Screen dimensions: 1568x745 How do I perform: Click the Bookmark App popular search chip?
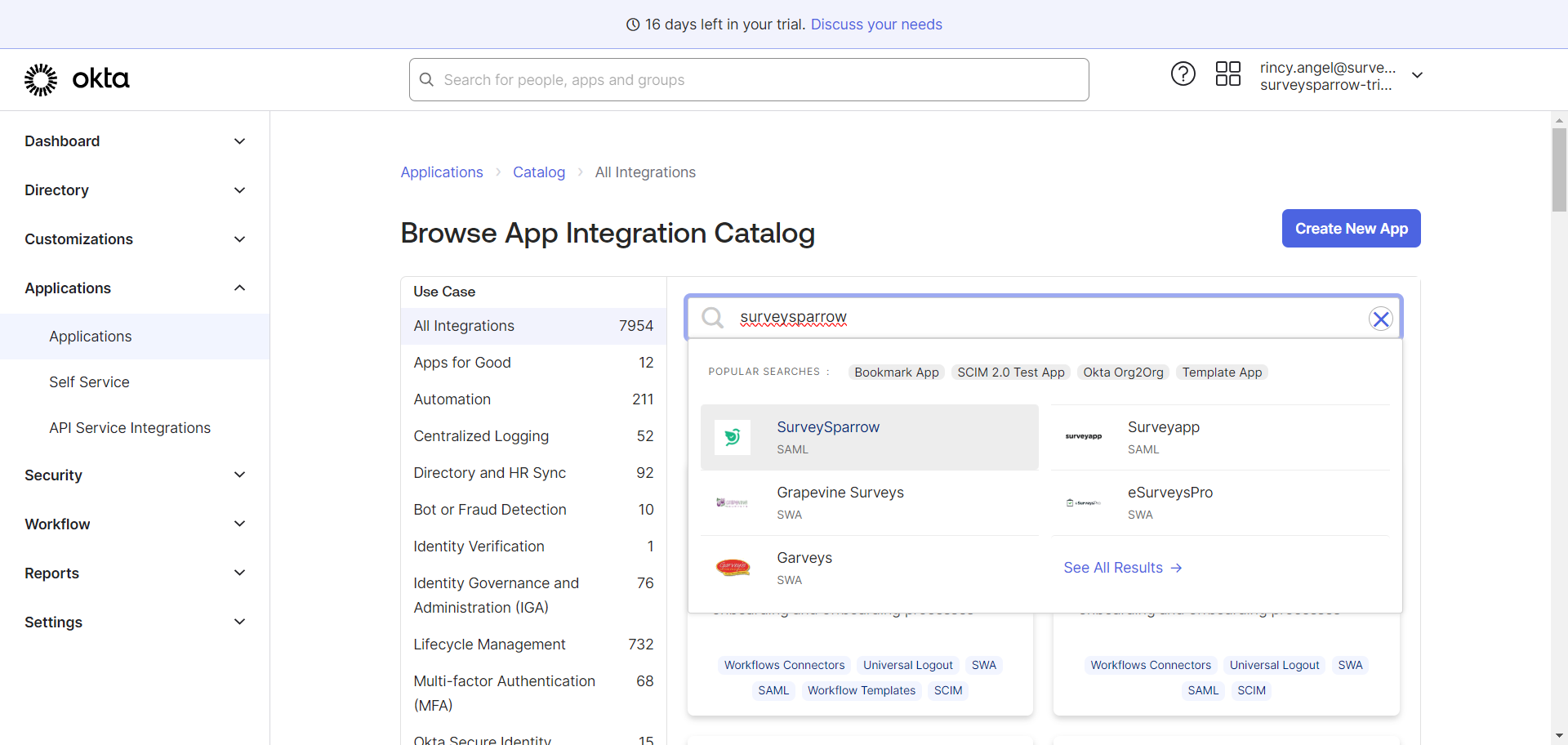pyautogui.click(x=896, y=372)
